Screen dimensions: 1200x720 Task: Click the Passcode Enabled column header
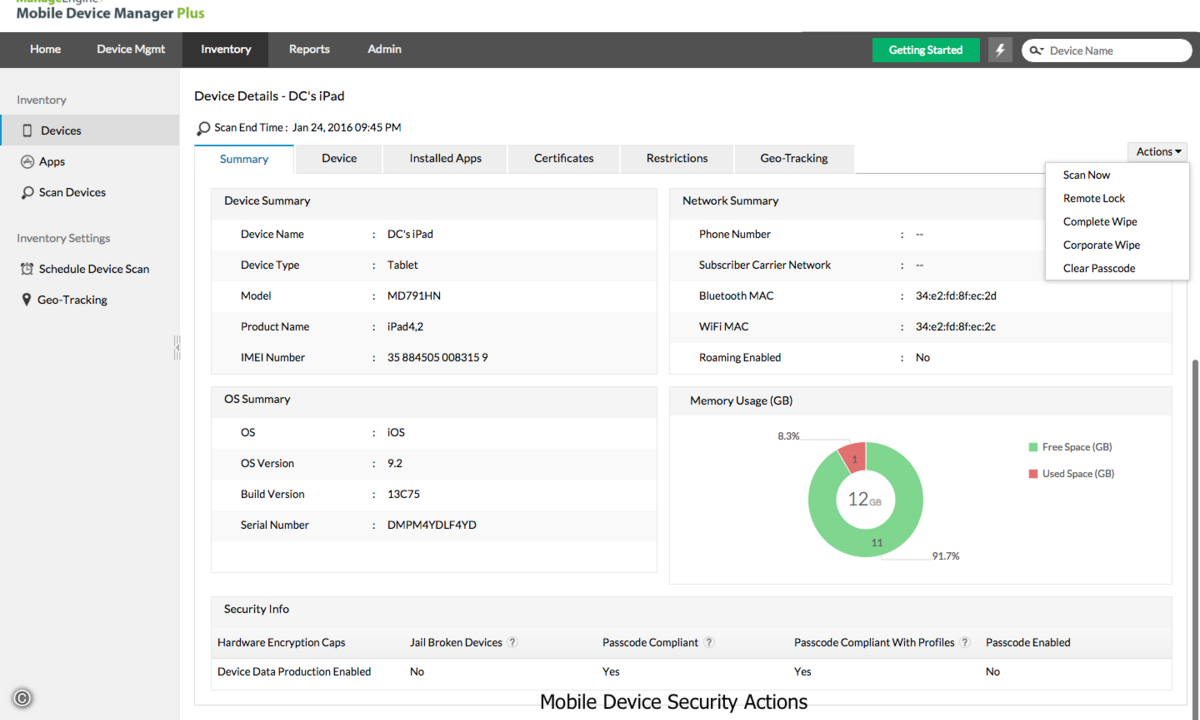tap(1028, 643)
